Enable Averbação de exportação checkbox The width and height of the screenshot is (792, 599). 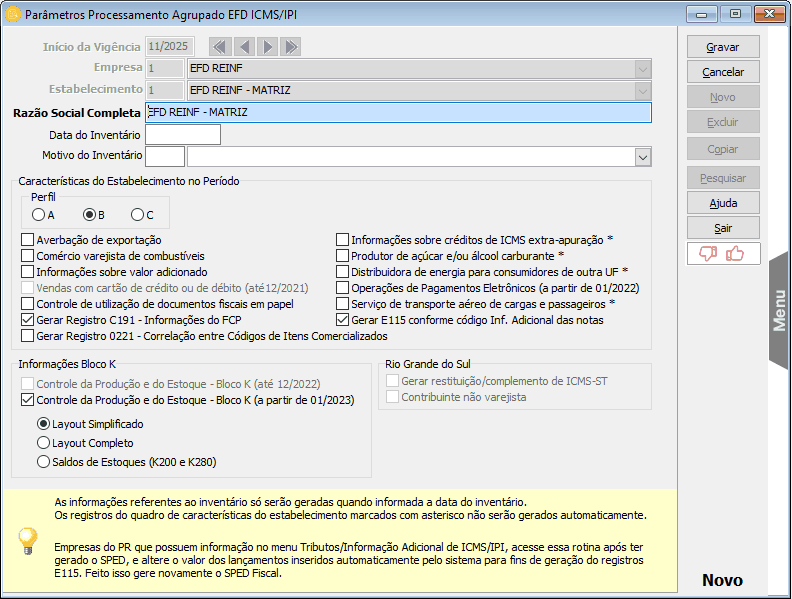[27, 240]
